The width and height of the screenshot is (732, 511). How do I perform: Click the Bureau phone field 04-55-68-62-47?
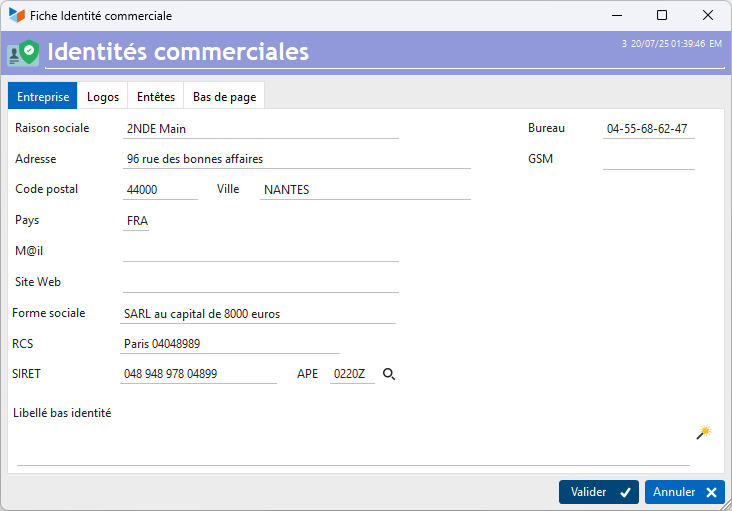tap(648, 129)
